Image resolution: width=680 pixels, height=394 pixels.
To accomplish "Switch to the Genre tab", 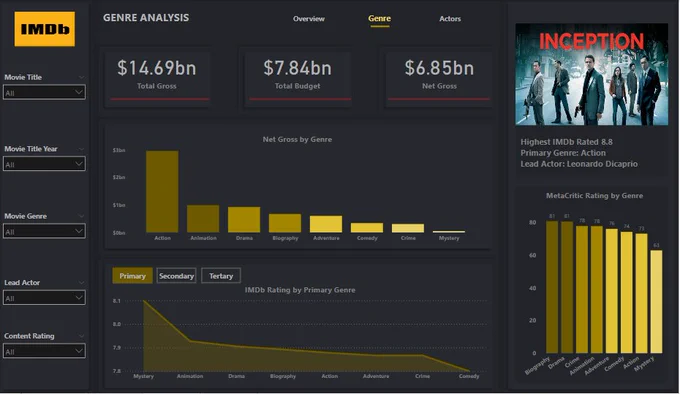I will [x=379, y=19].
